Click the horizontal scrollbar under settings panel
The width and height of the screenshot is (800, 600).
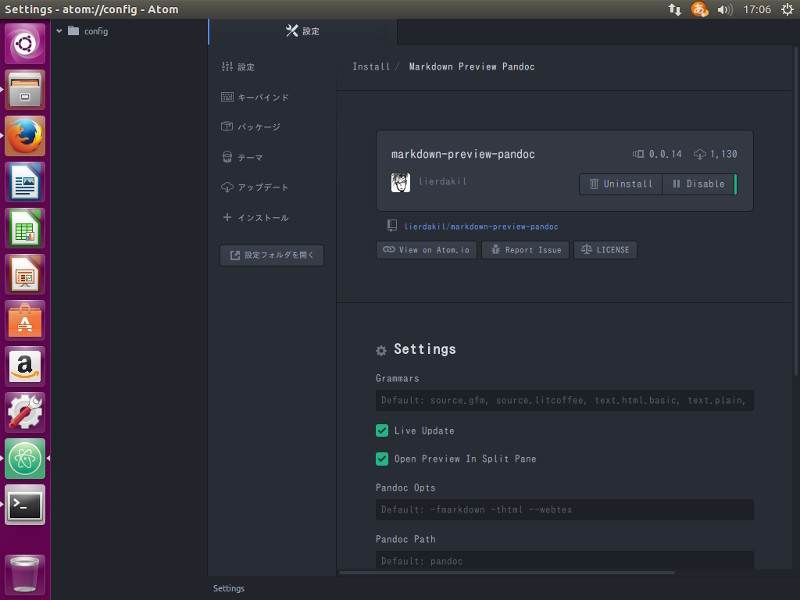pyautogui.click(x=507, y=572)
